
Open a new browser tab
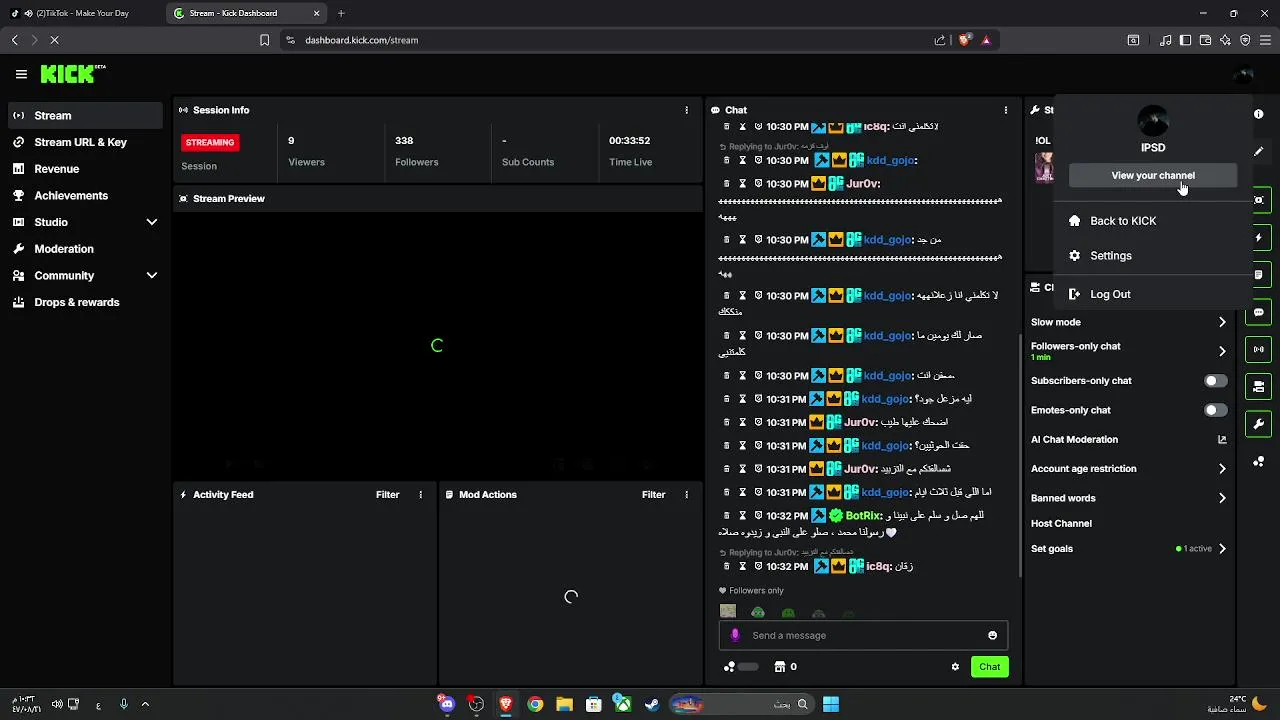pos(341,13)
